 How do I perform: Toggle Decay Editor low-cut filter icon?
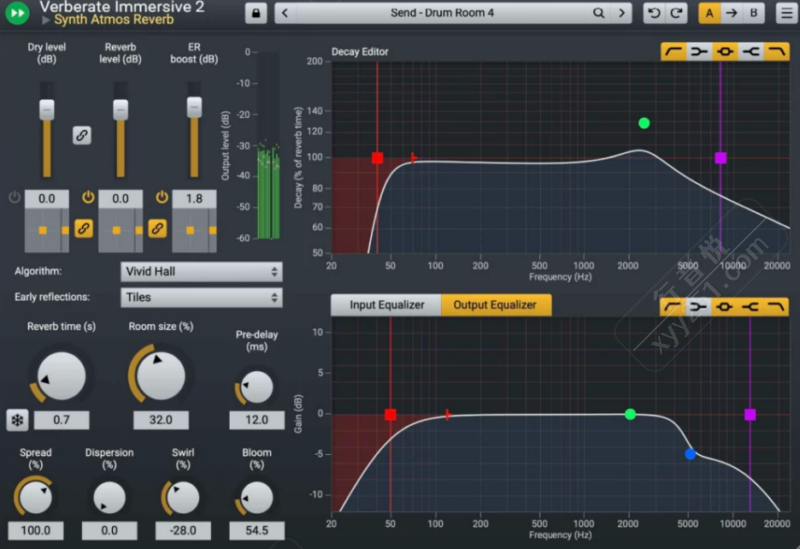point(673,52)
